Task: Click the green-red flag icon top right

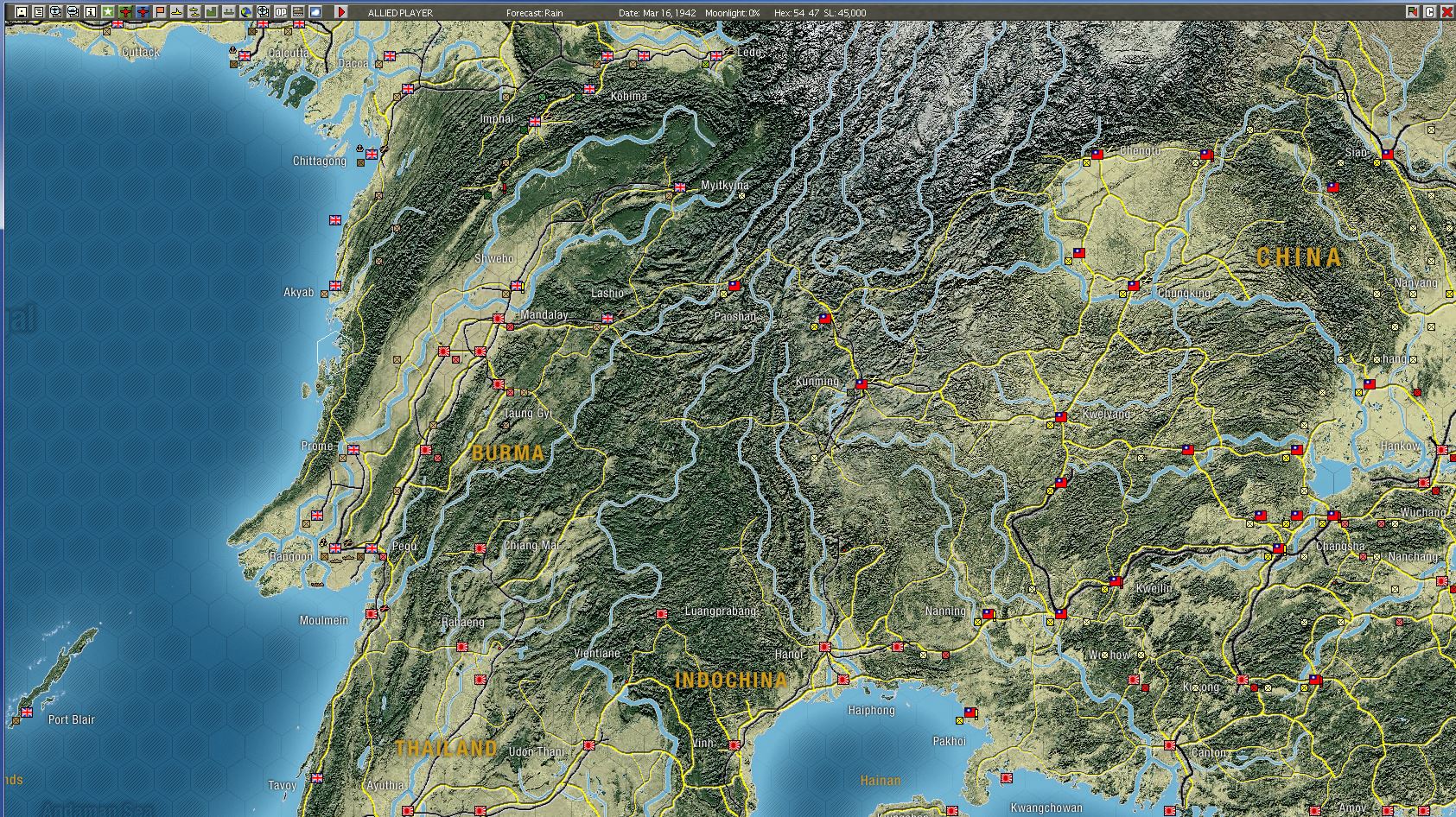Action: 1413,12
